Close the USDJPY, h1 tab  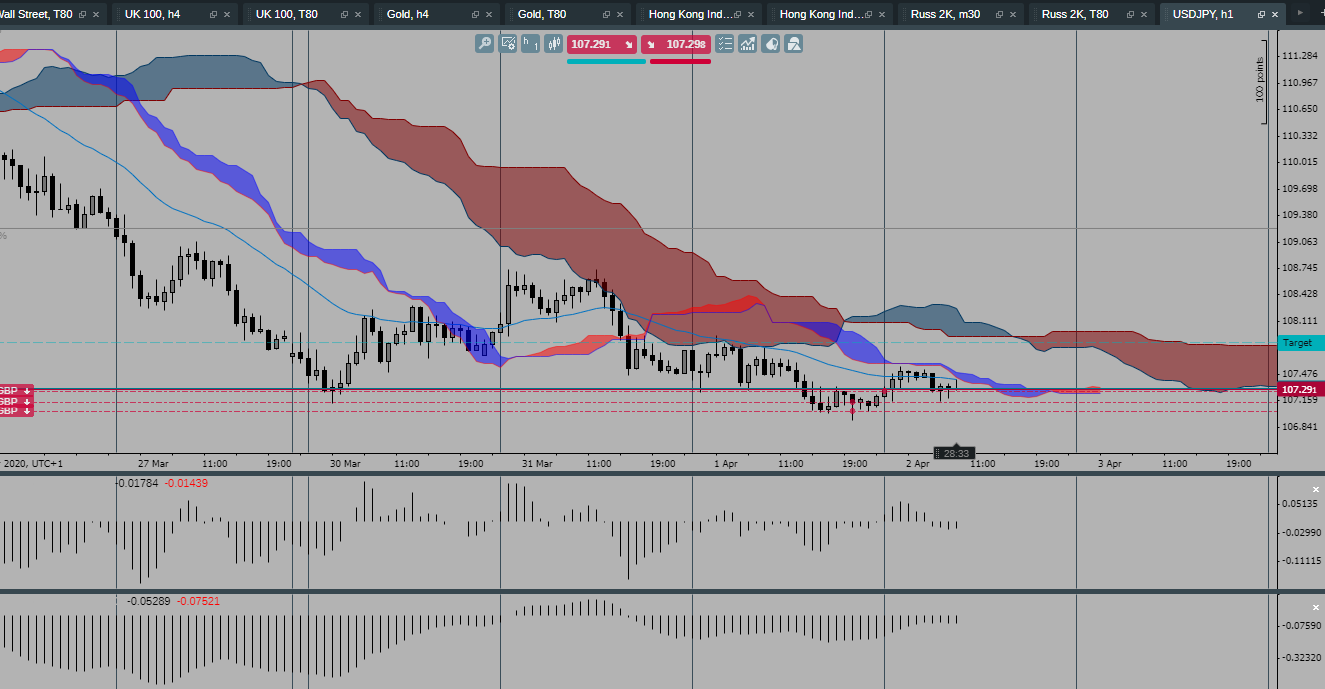click(x=1276, y=15)
